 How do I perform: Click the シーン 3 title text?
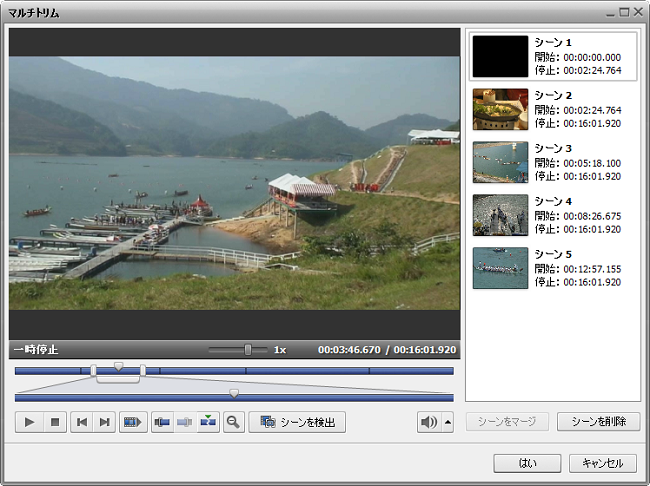(553, 148)
